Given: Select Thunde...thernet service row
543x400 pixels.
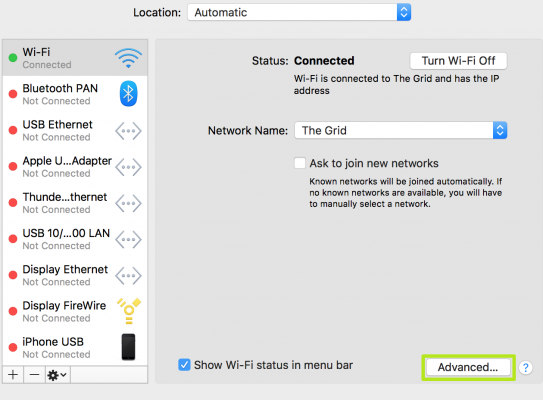Looking at the screenshot, I should pyautogui.click(x=75, y=203).
